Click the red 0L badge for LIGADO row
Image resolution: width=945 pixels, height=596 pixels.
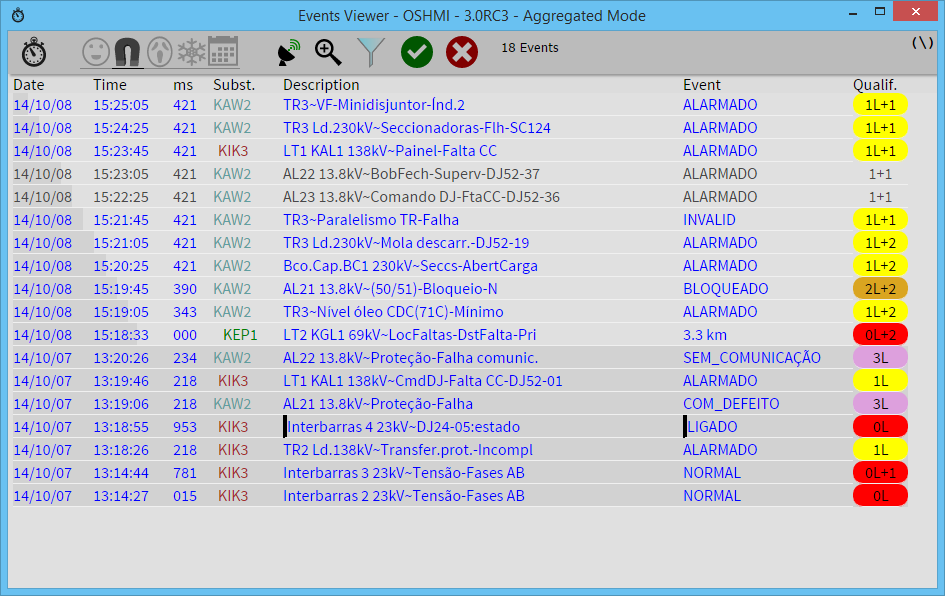tap(880, 427)
